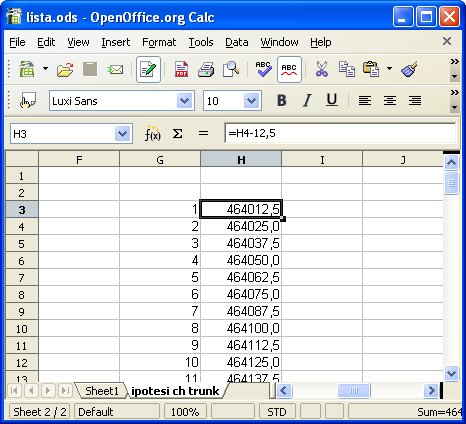
Task: Click the Print File Directly icon
Action: point(206,69)
